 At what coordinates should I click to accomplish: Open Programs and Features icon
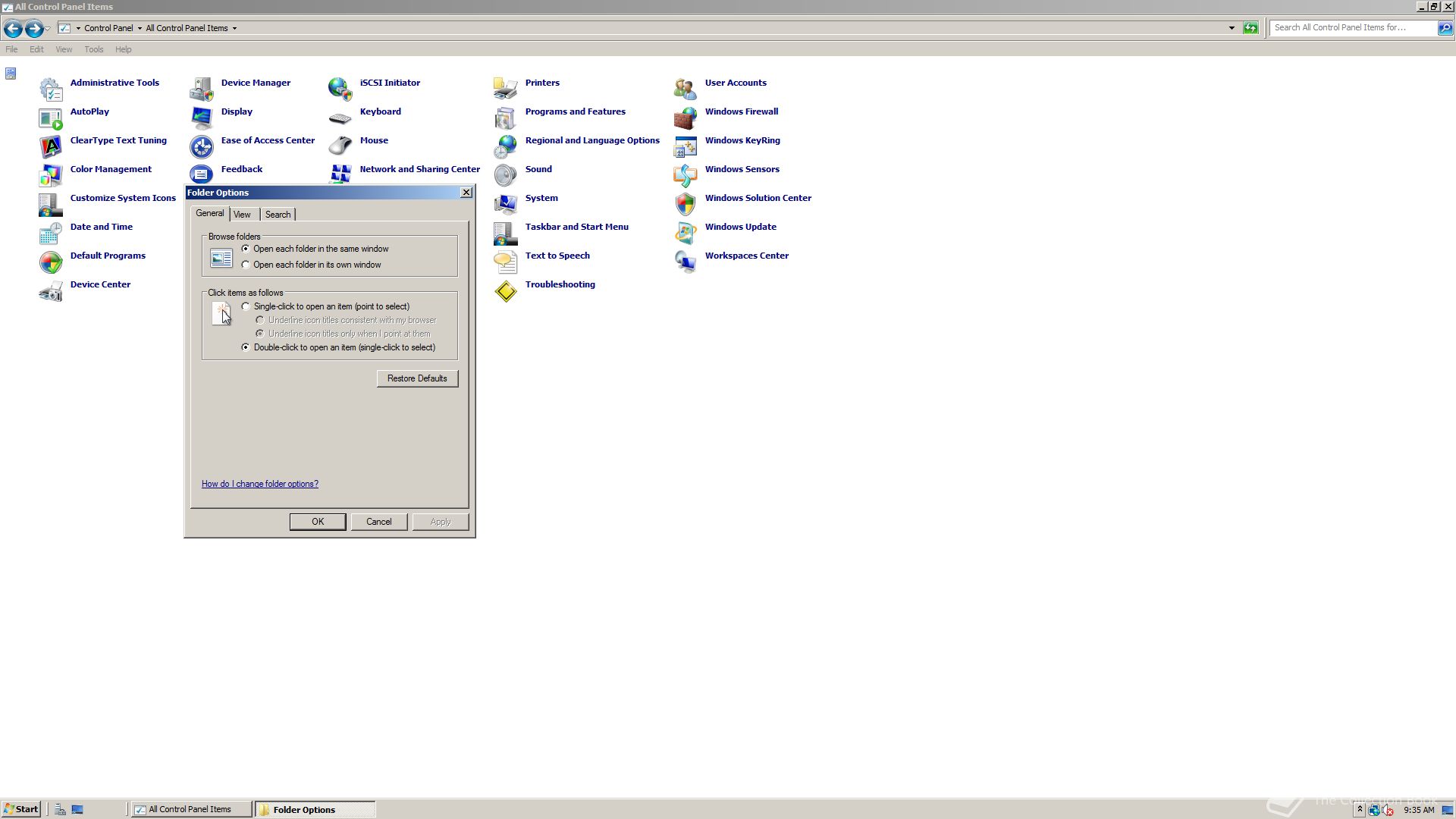pos(506,118)
